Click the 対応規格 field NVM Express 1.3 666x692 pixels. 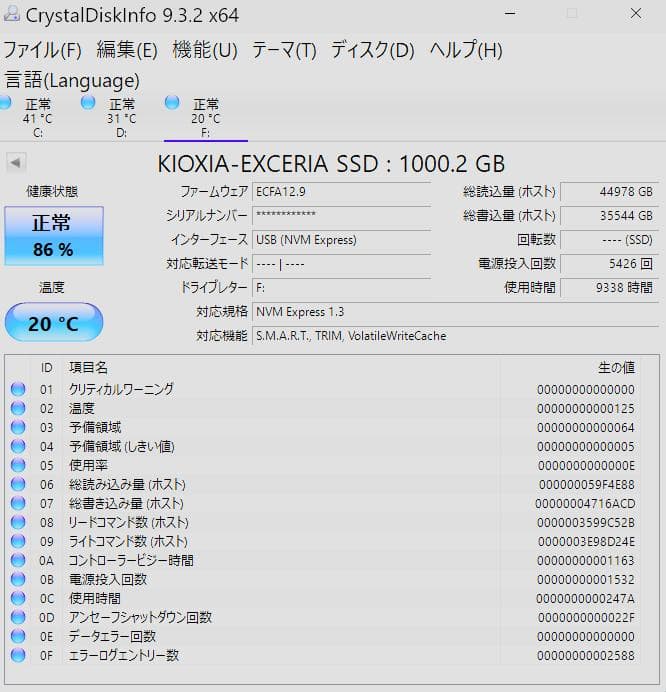click(455, 312)
